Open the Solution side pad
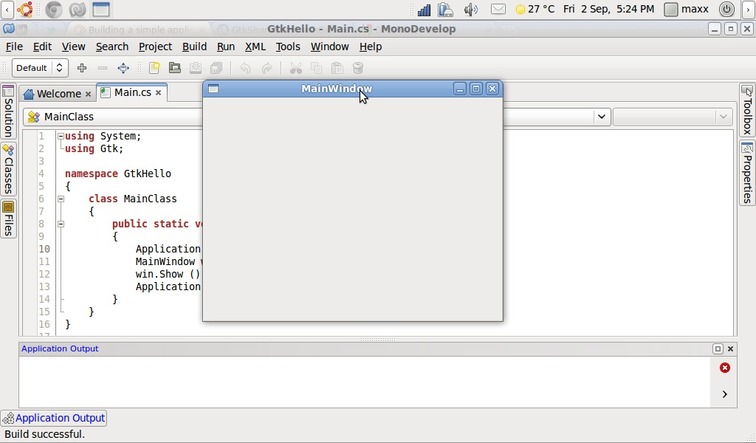This screenshot has height=443, width=756. coord(8,112)
